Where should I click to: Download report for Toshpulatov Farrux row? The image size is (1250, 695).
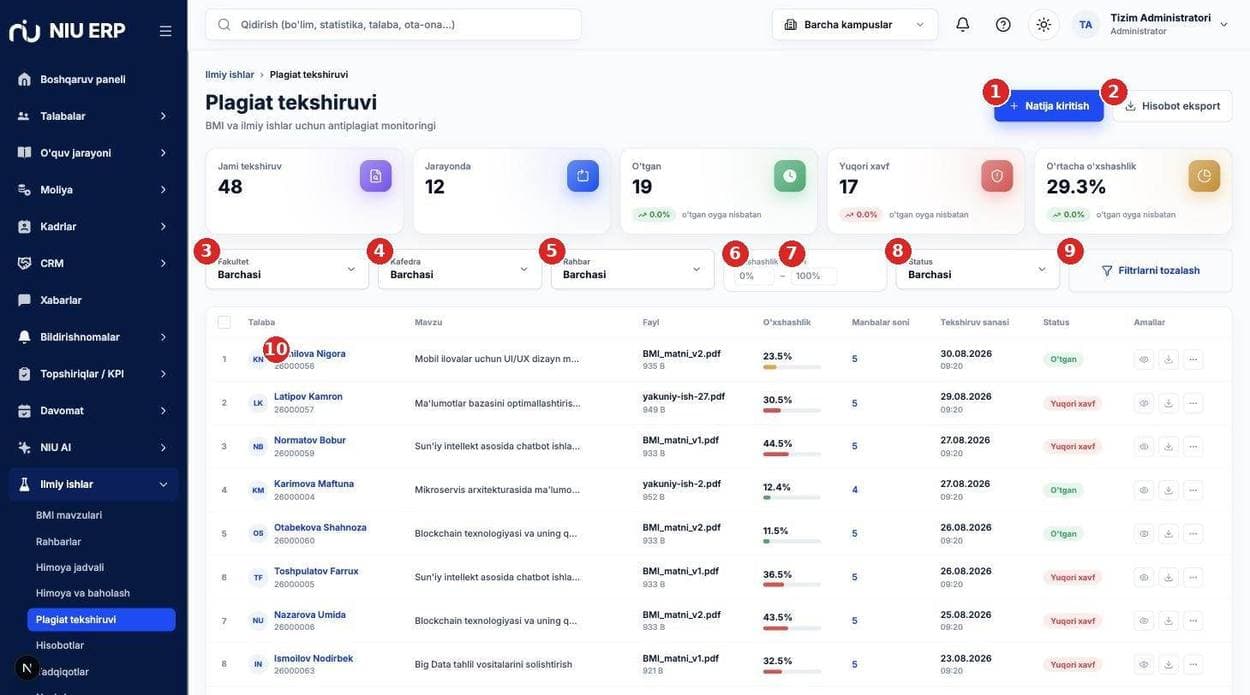[x=1168, y=577]
